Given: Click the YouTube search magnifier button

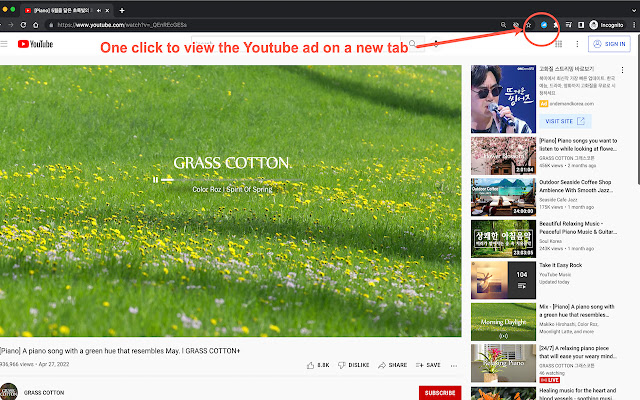Looking at the screenshot, I should point(413,43).
